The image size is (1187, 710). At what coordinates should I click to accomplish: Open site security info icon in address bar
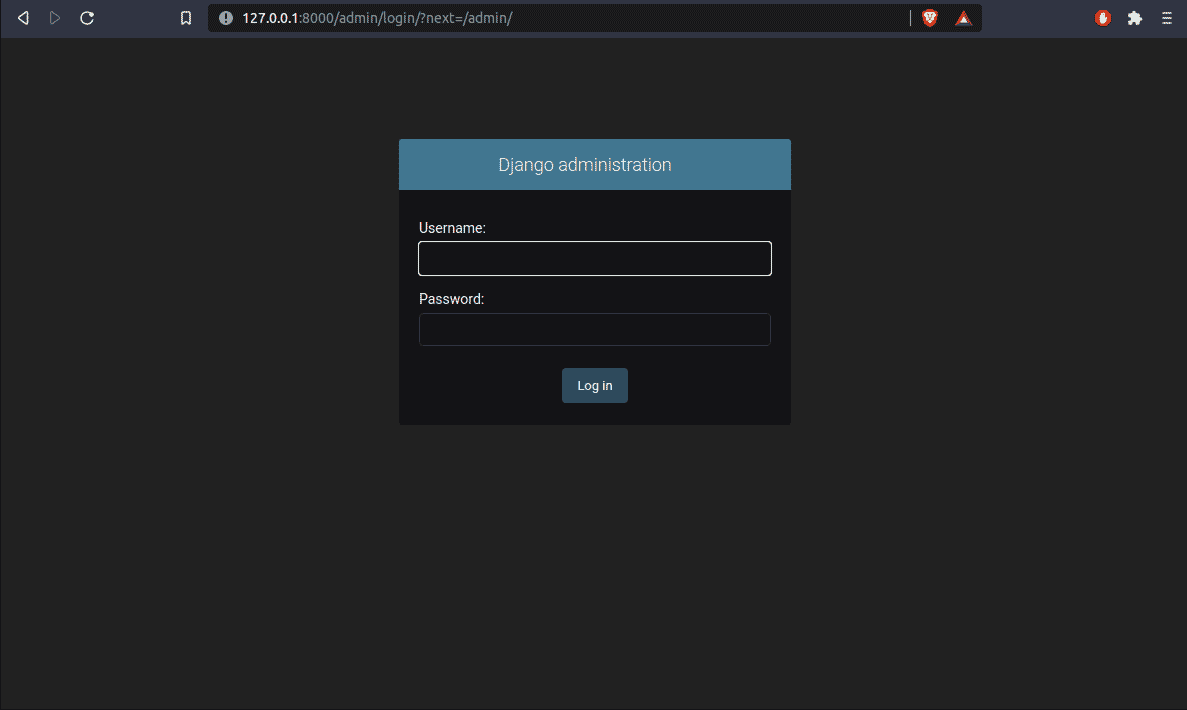coord(226,18)
